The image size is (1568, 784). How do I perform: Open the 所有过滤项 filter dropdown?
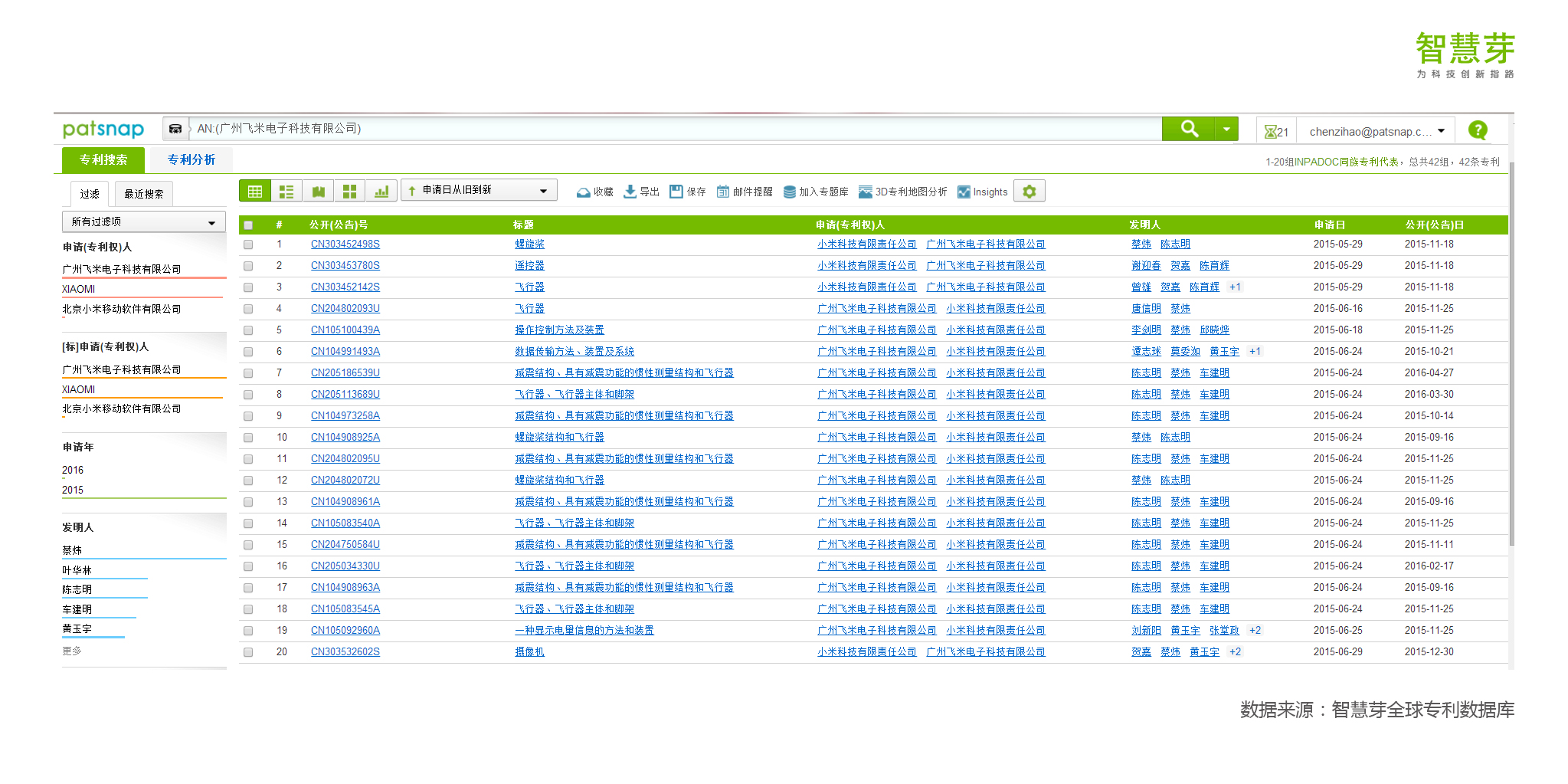coord(144,221)
